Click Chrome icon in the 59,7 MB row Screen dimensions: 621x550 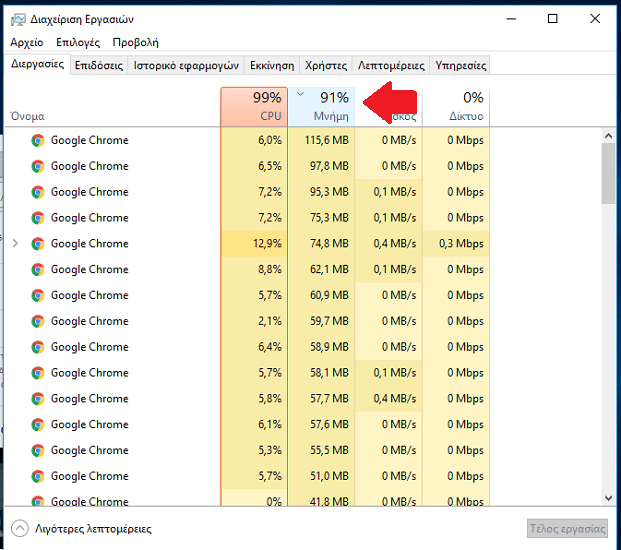tap(38, 321)
